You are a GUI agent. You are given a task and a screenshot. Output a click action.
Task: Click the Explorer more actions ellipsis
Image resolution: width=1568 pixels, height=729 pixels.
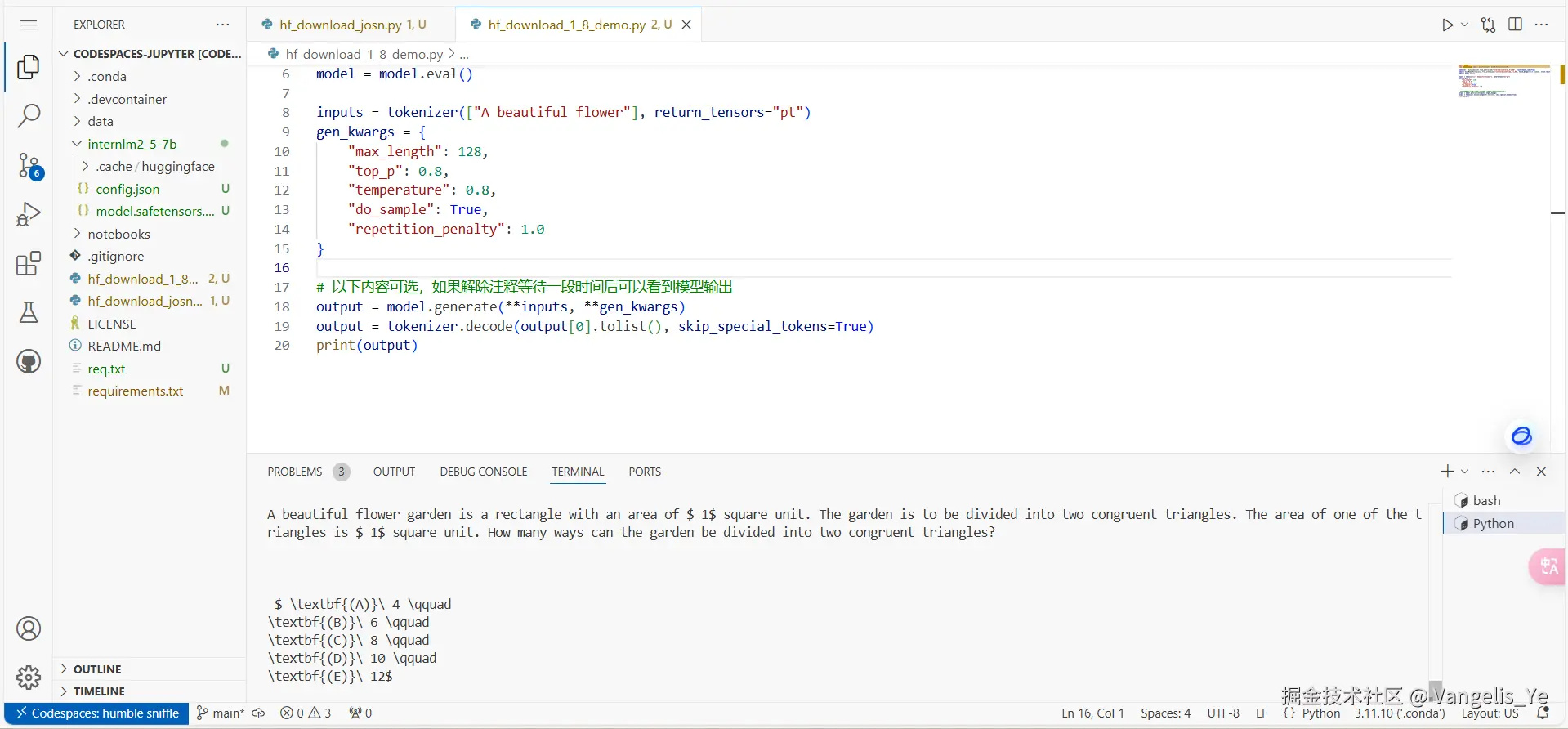click(223, 25)
